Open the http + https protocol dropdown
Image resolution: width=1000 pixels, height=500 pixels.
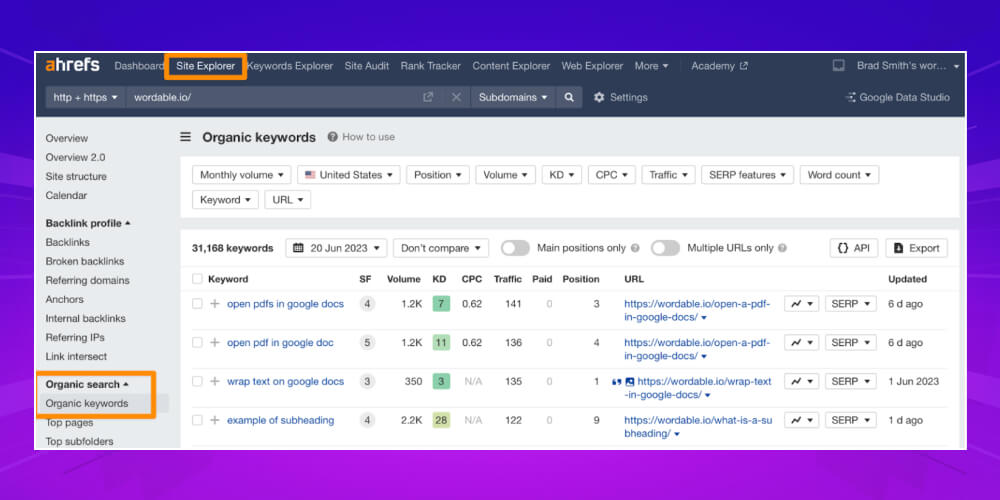pos(85,97)
